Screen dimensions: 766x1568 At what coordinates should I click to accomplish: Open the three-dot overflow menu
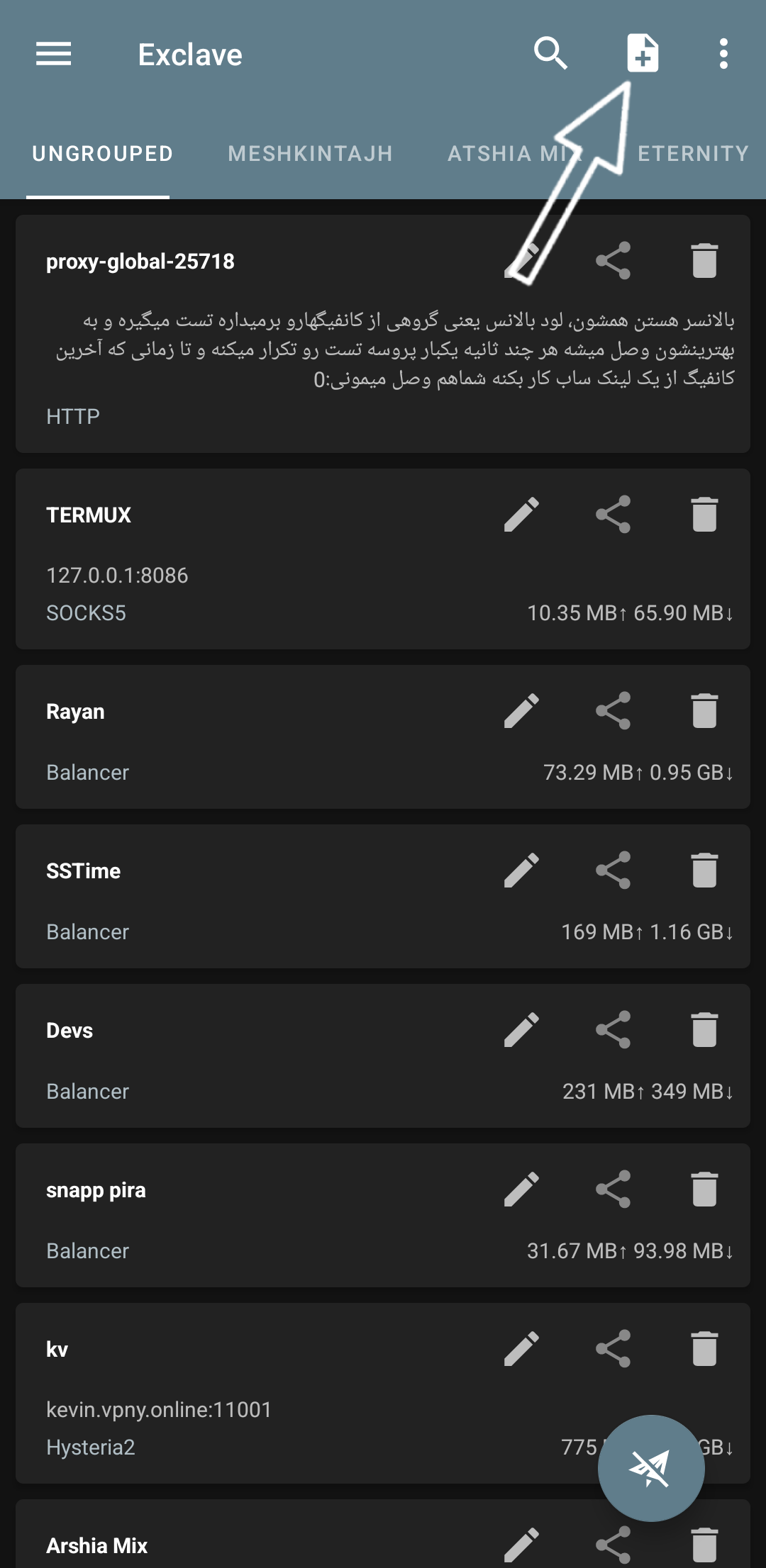pyautogui.click(x=723, y=54)
